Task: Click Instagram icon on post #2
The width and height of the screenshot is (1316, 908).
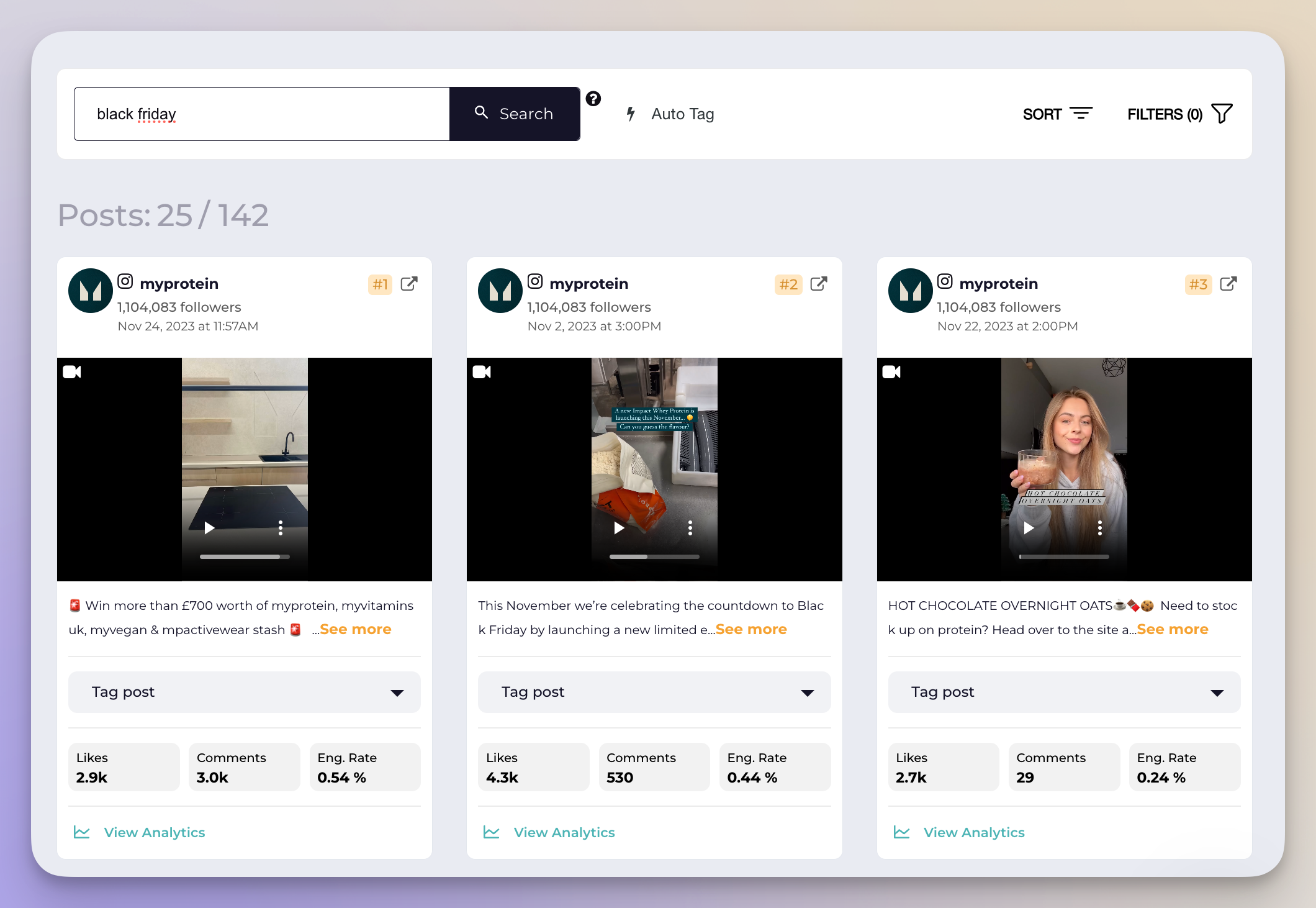Action: [x=535, y=281]
